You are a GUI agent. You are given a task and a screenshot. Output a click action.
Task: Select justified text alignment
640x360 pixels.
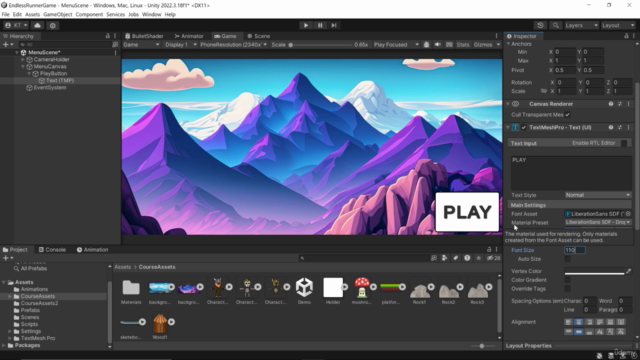[x=600, y=322]
